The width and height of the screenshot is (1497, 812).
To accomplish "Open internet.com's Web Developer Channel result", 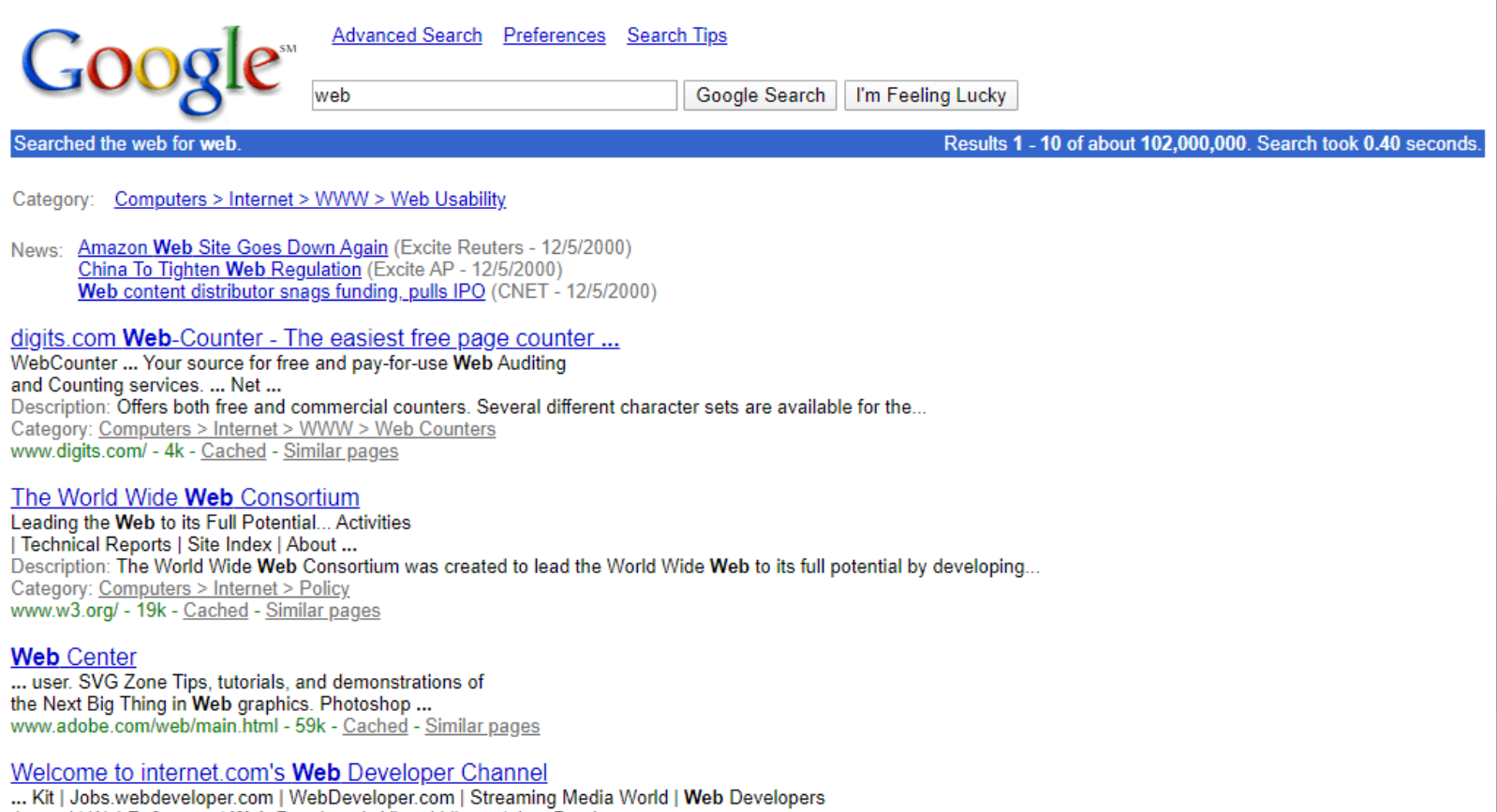I will point(279,773).
